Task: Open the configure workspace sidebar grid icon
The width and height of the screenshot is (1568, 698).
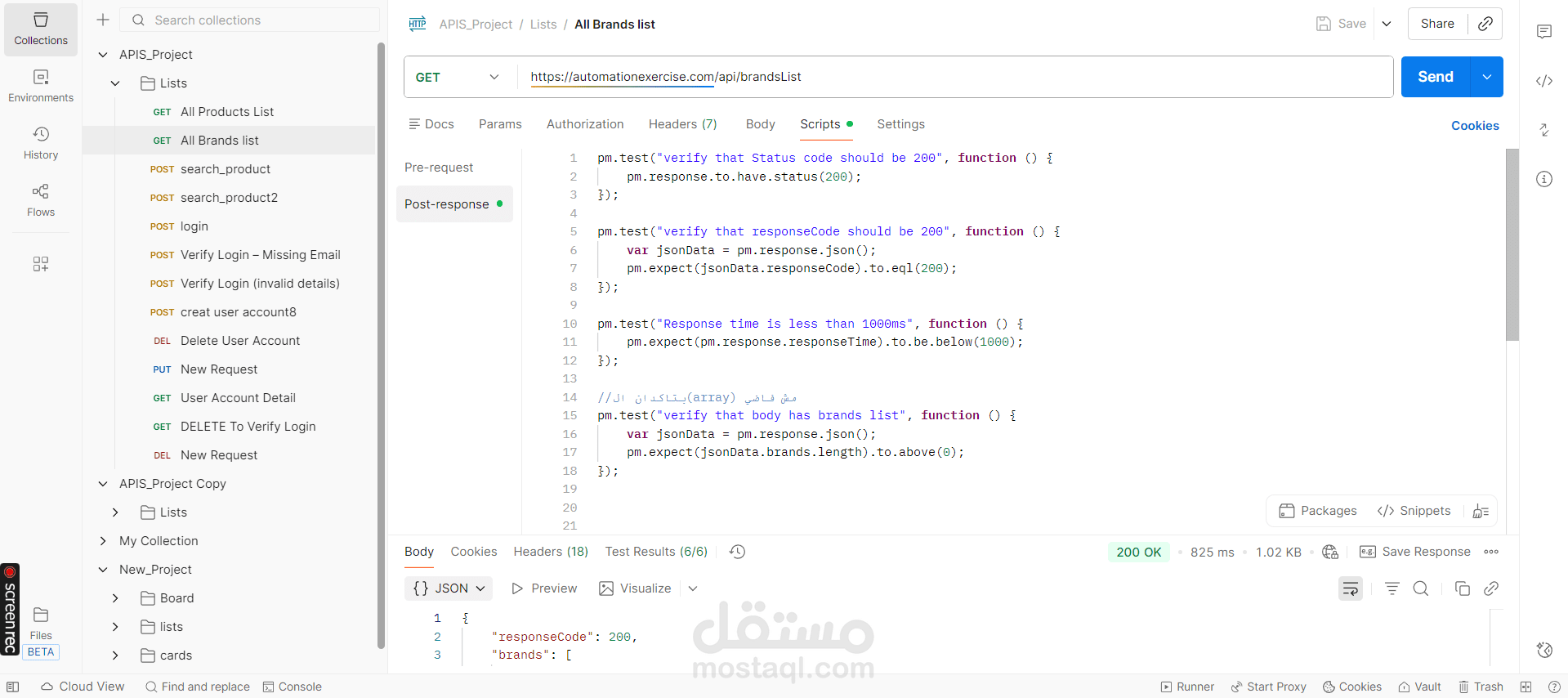Action: pyautogui.click(x=41, y=264)
